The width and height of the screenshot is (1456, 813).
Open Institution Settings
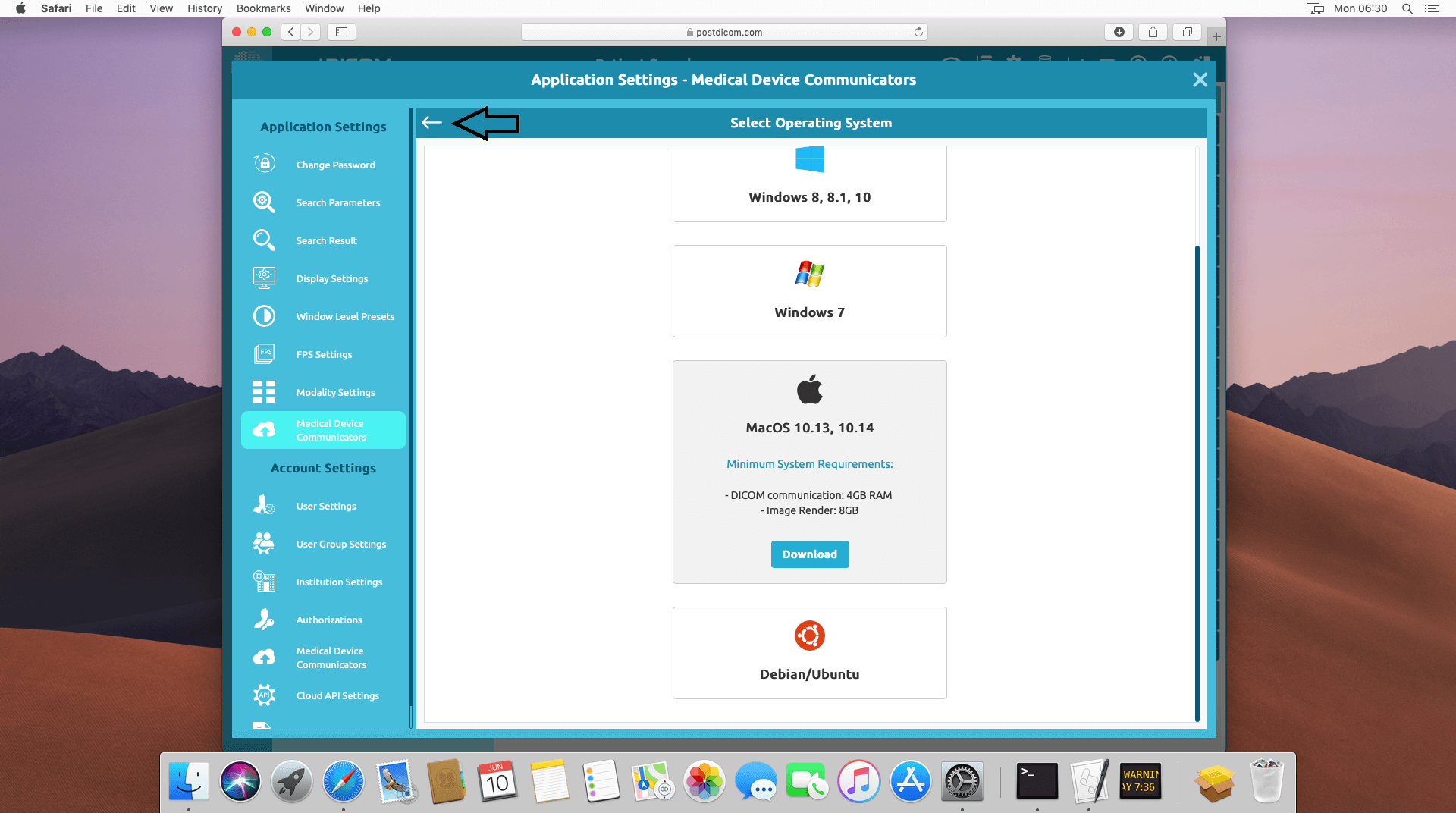click(323, 582)
